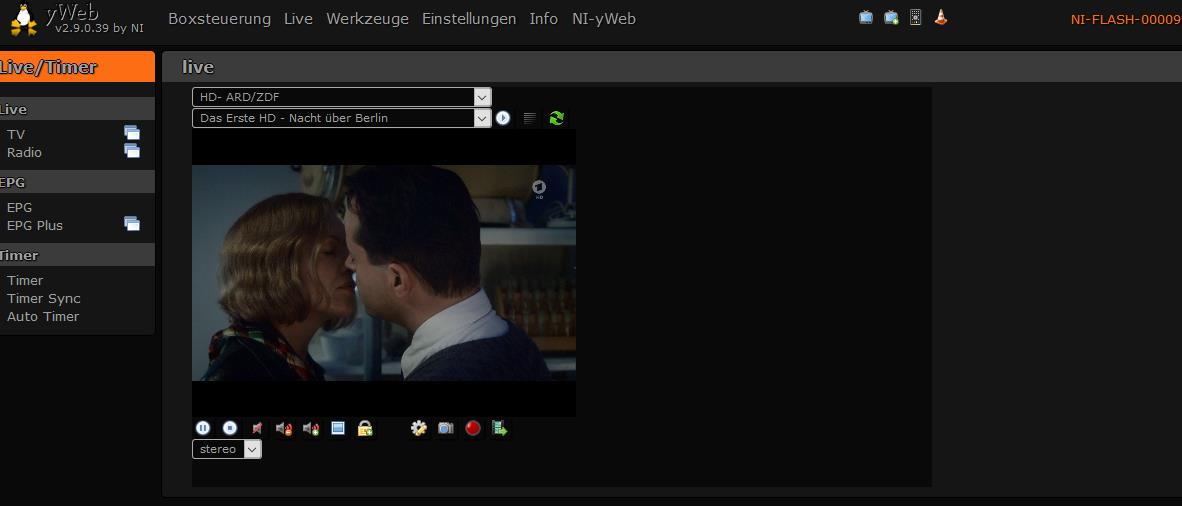Click the blue fullscreen display icon
This screenshot has height=506, width=1182.
pyautogui.click(x=338, y=428)
